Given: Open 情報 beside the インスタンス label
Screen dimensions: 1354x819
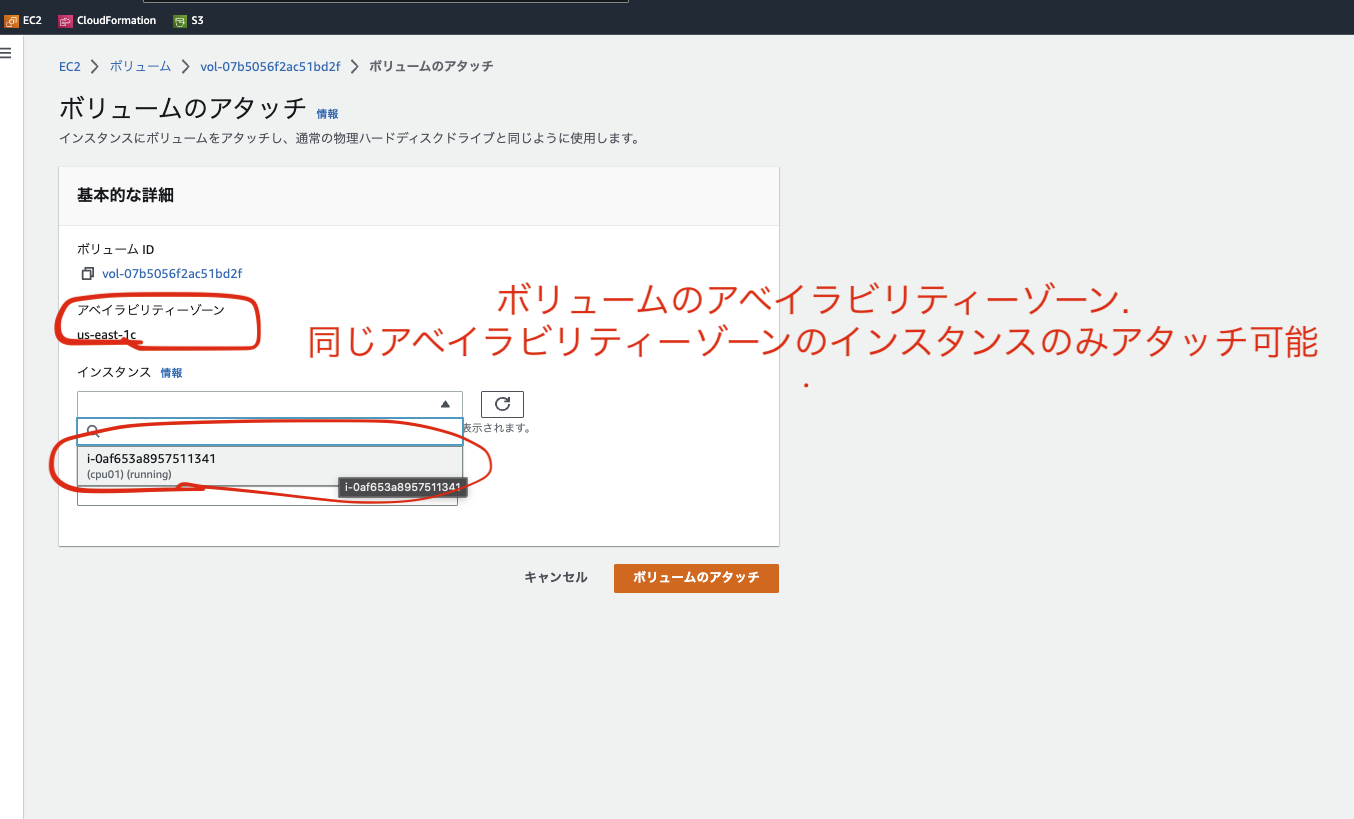Looking at the screenshot, I should tap(171, 372).
